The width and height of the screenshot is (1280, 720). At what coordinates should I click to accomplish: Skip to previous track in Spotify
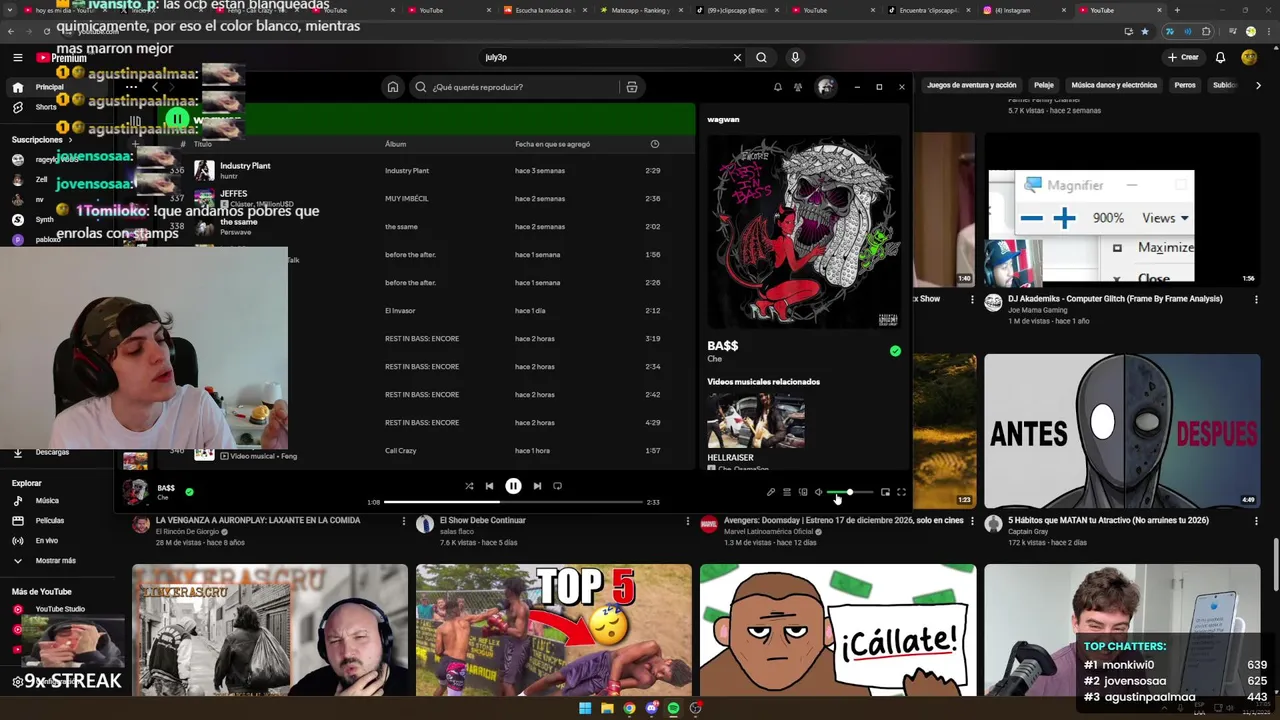point(489,486)
